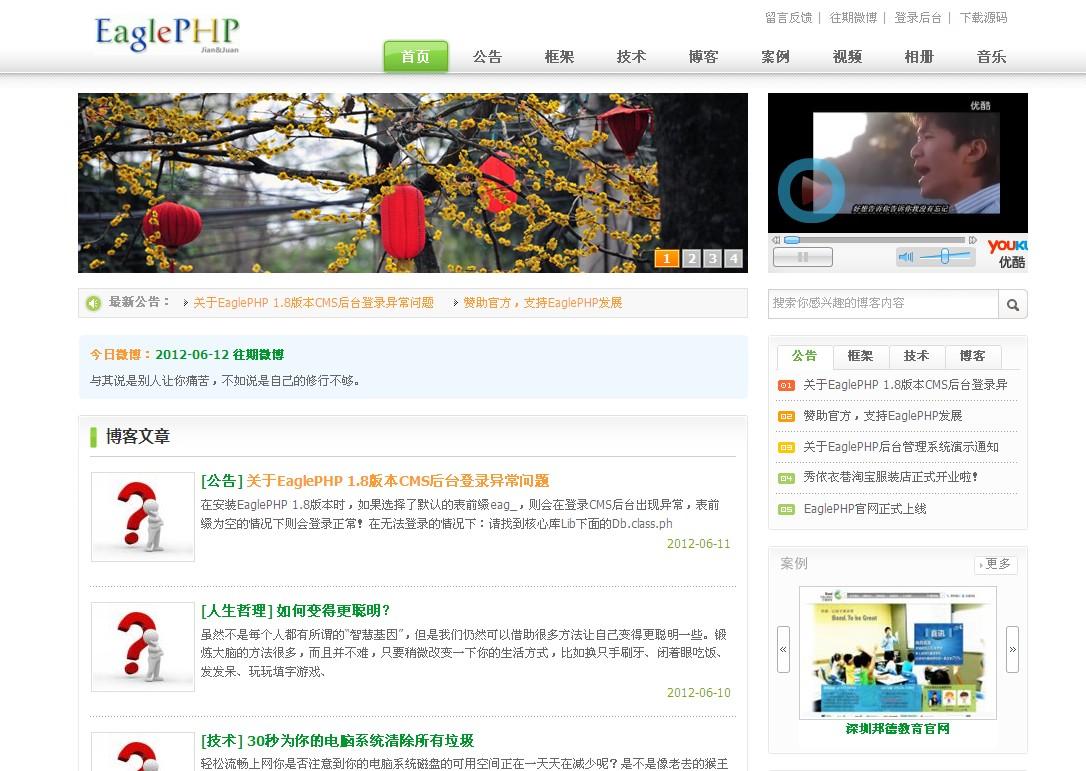Click next arrow in 案例 carousel

[1013, 649]
